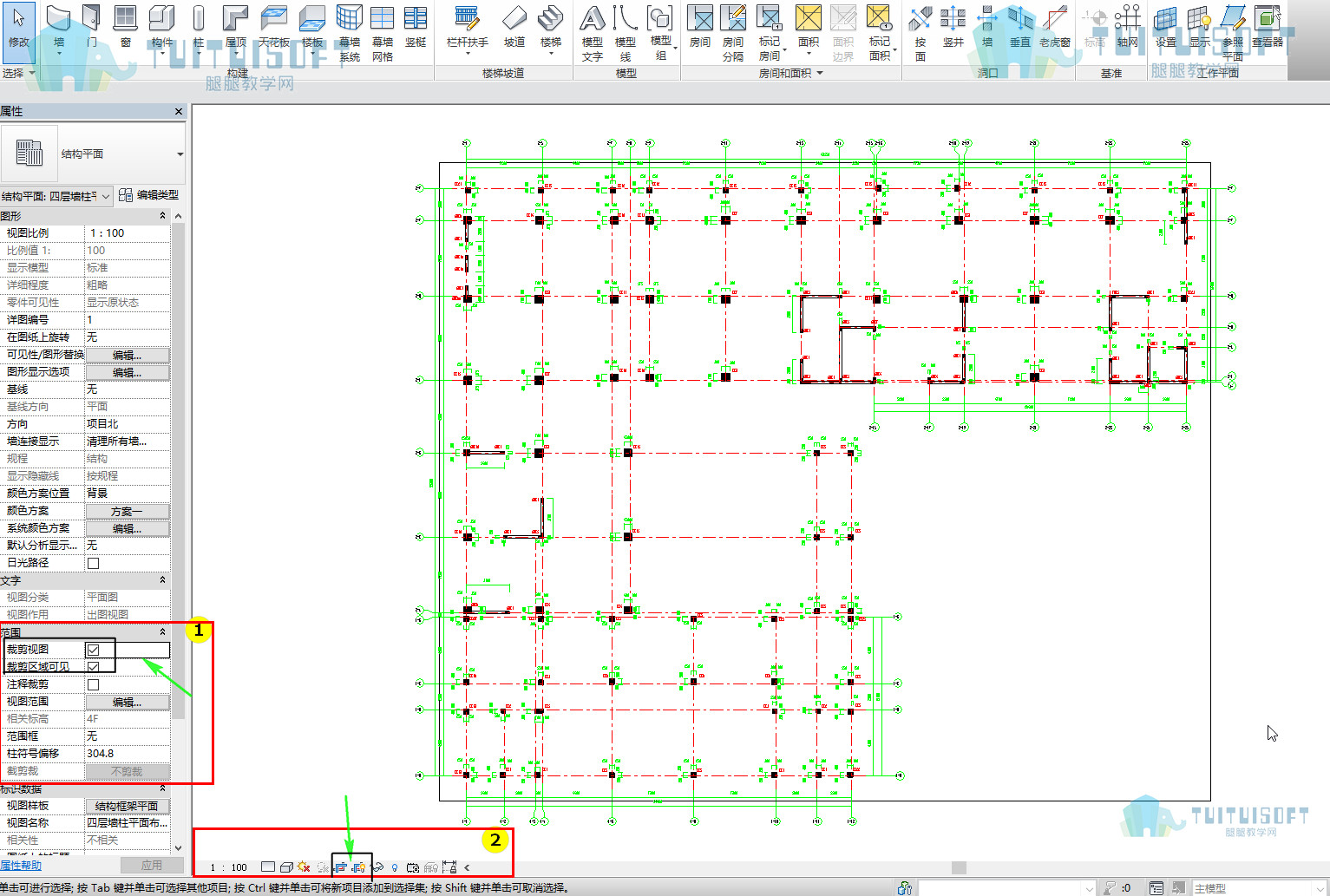Collapse the 范围 properties section
This screenshot has height=896, width=1330.
162,632
